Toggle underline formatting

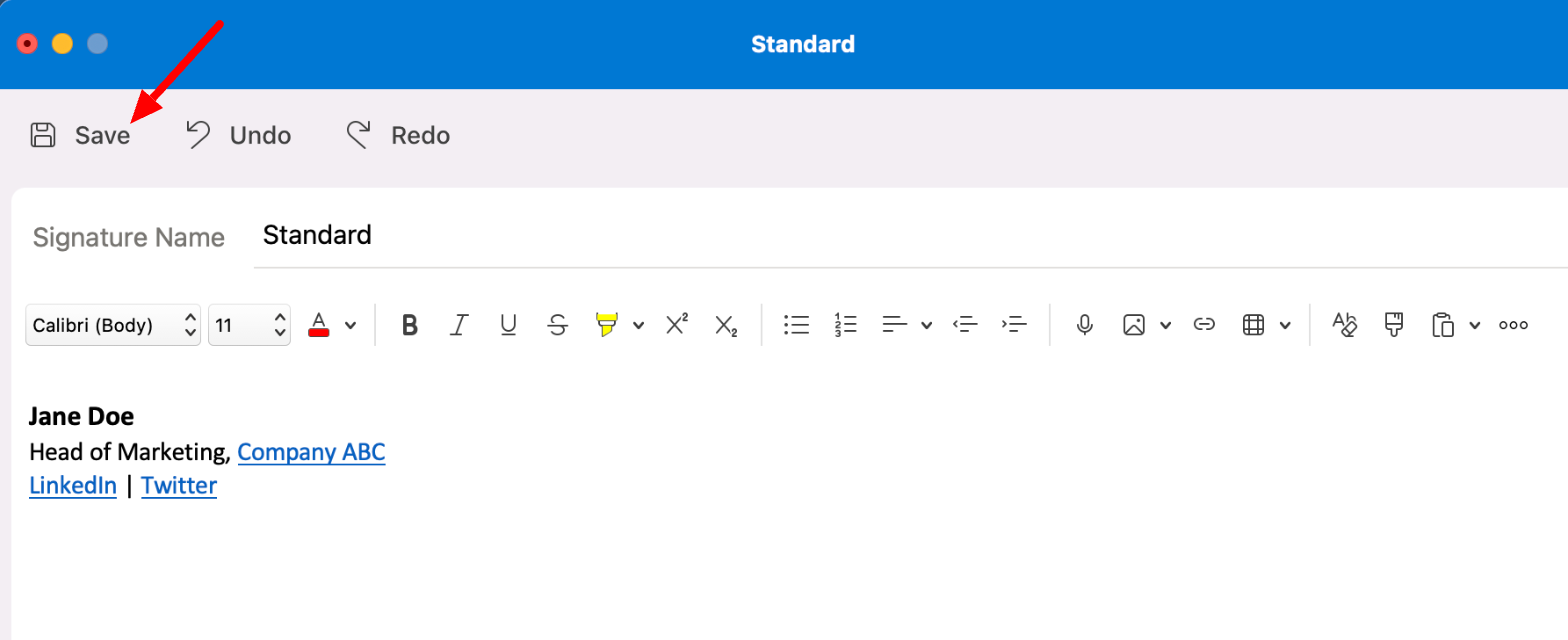point(508,325)
